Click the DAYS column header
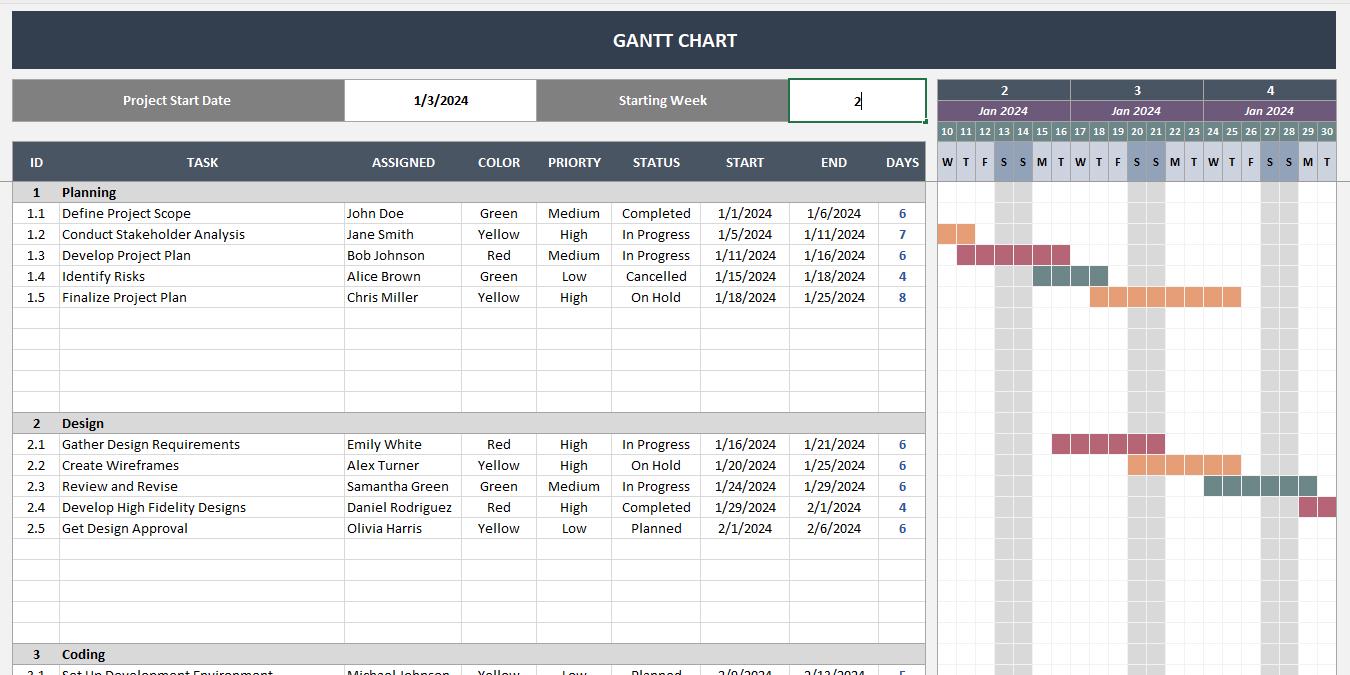 click(902, 162)
